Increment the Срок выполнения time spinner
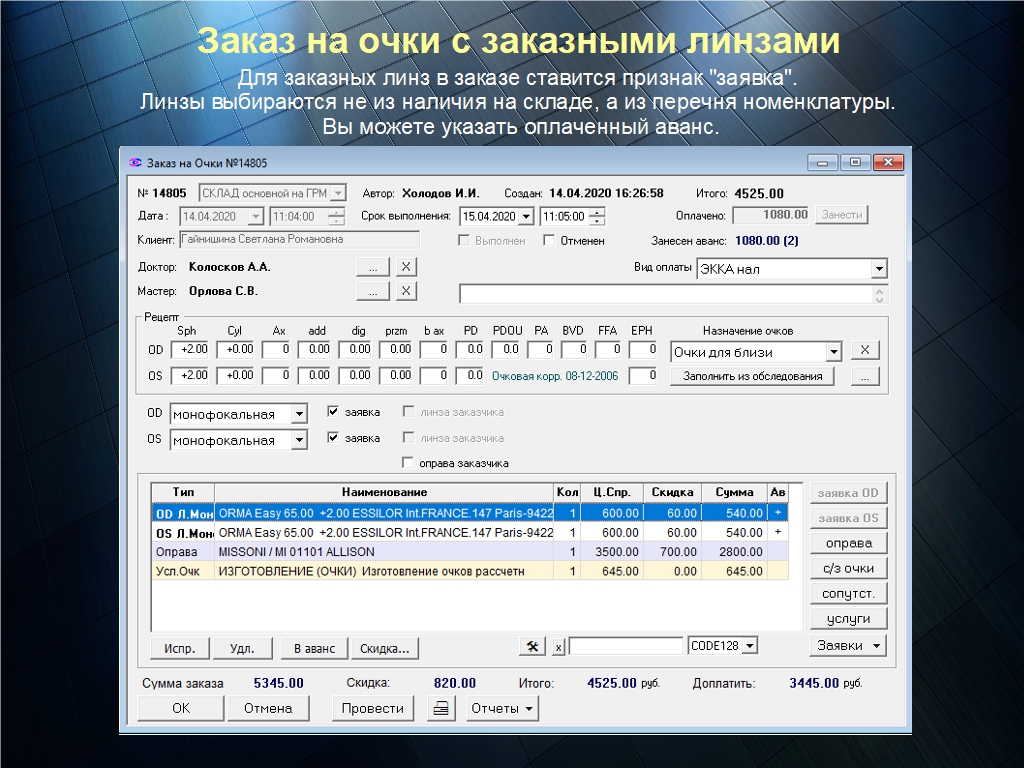 click(597, 212)
